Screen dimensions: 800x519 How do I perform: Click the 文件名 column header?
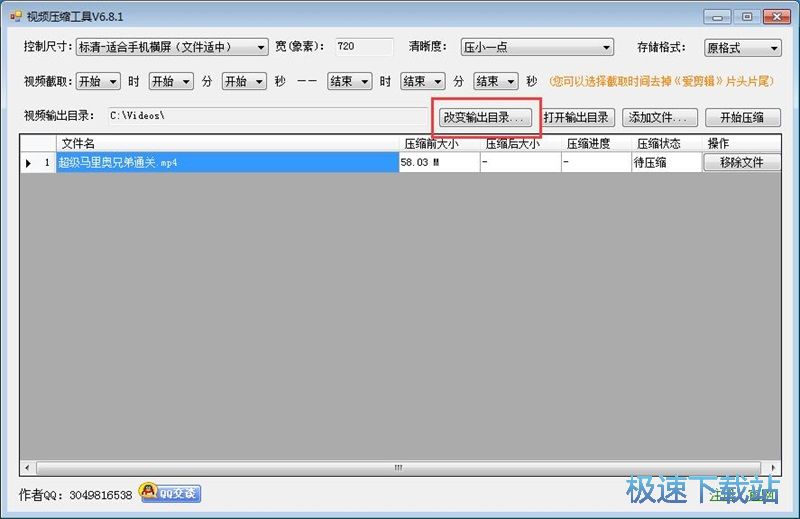pyautogui.click(x=227, y=143)
